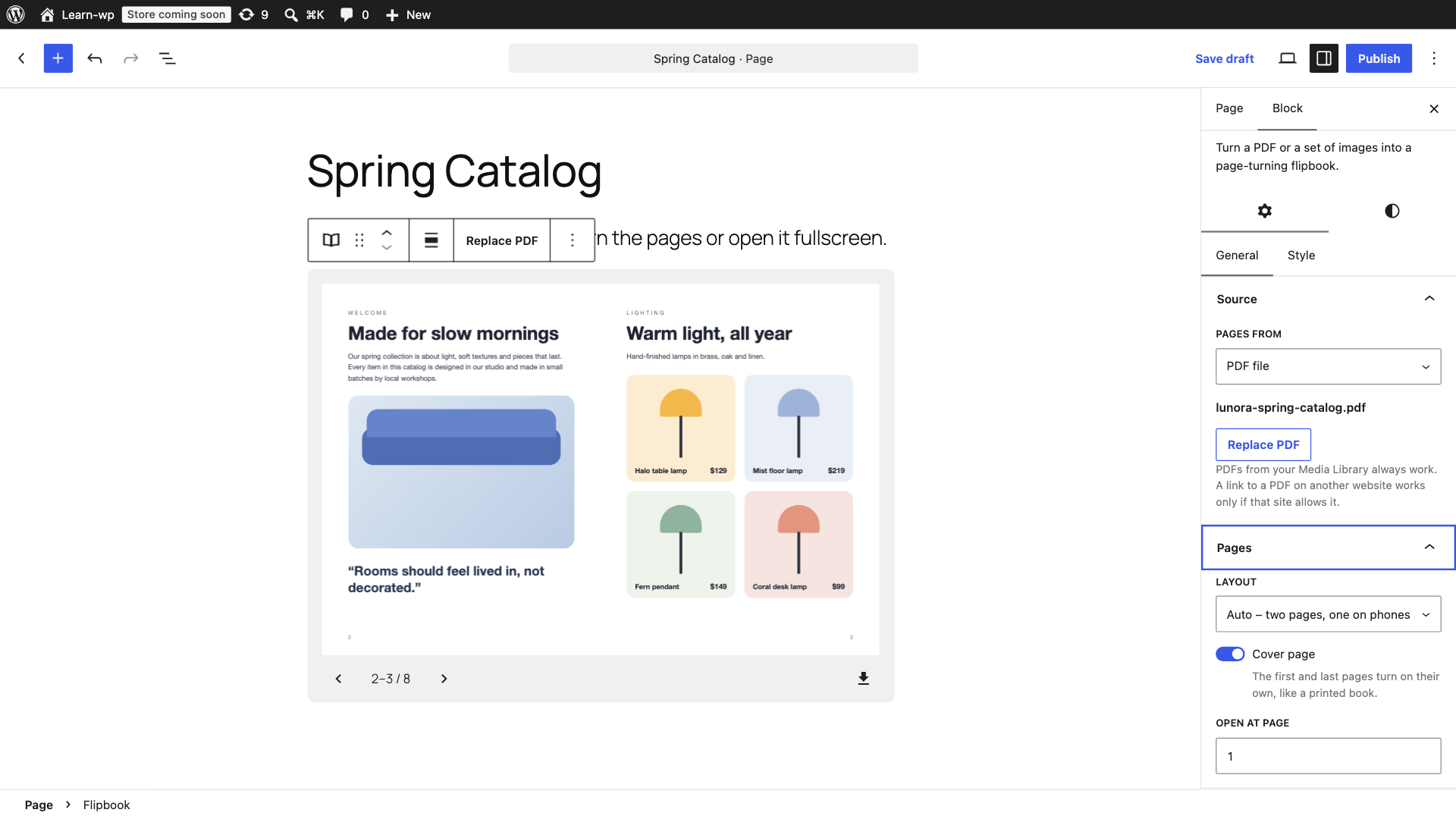Click the Warm light, all year heading
1456x819 pixels.
[x=709, y=334]
